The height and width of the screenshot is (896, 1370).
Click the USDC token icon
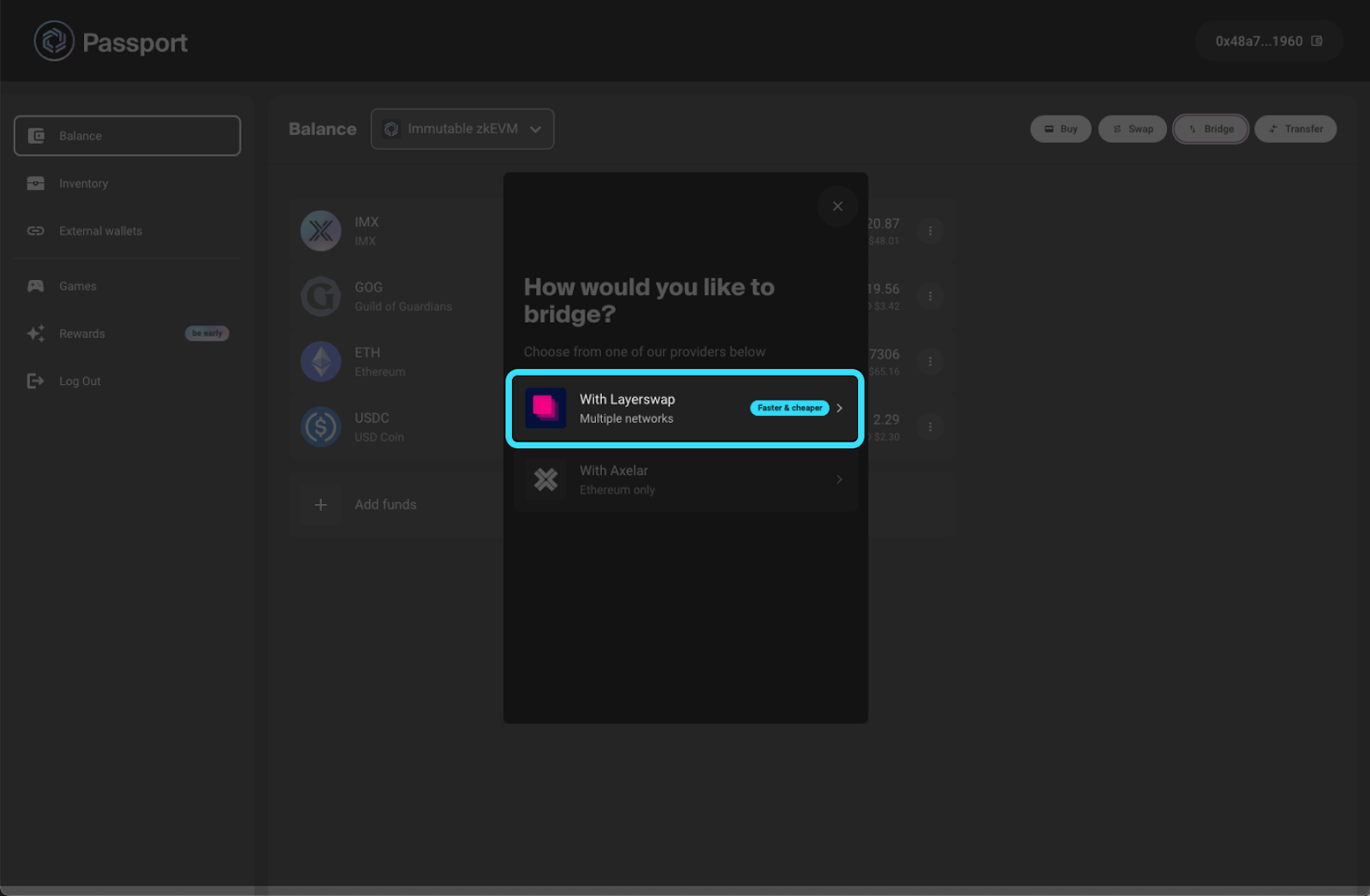321,427
